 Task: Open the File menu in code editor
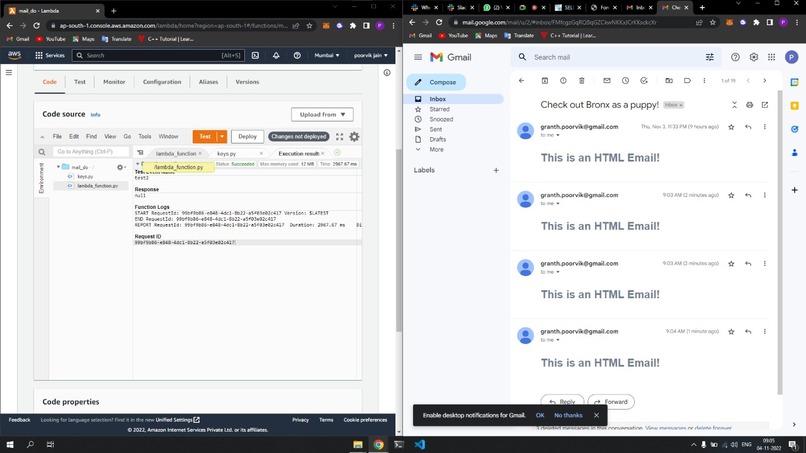point(57,137)
